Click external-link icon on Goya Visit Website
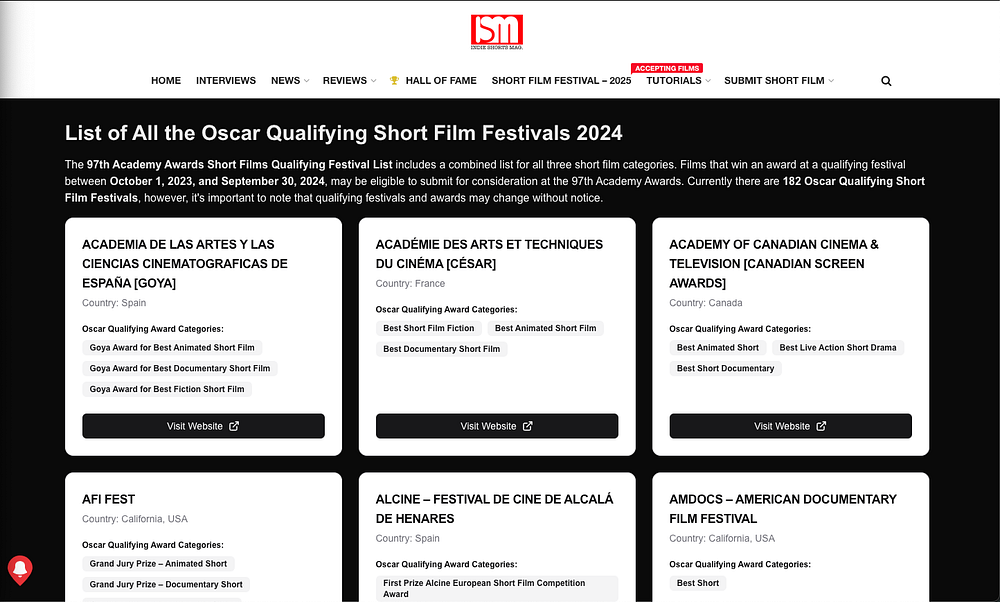The height and width of the screenshot is (602, 1000). click(234, 426)
